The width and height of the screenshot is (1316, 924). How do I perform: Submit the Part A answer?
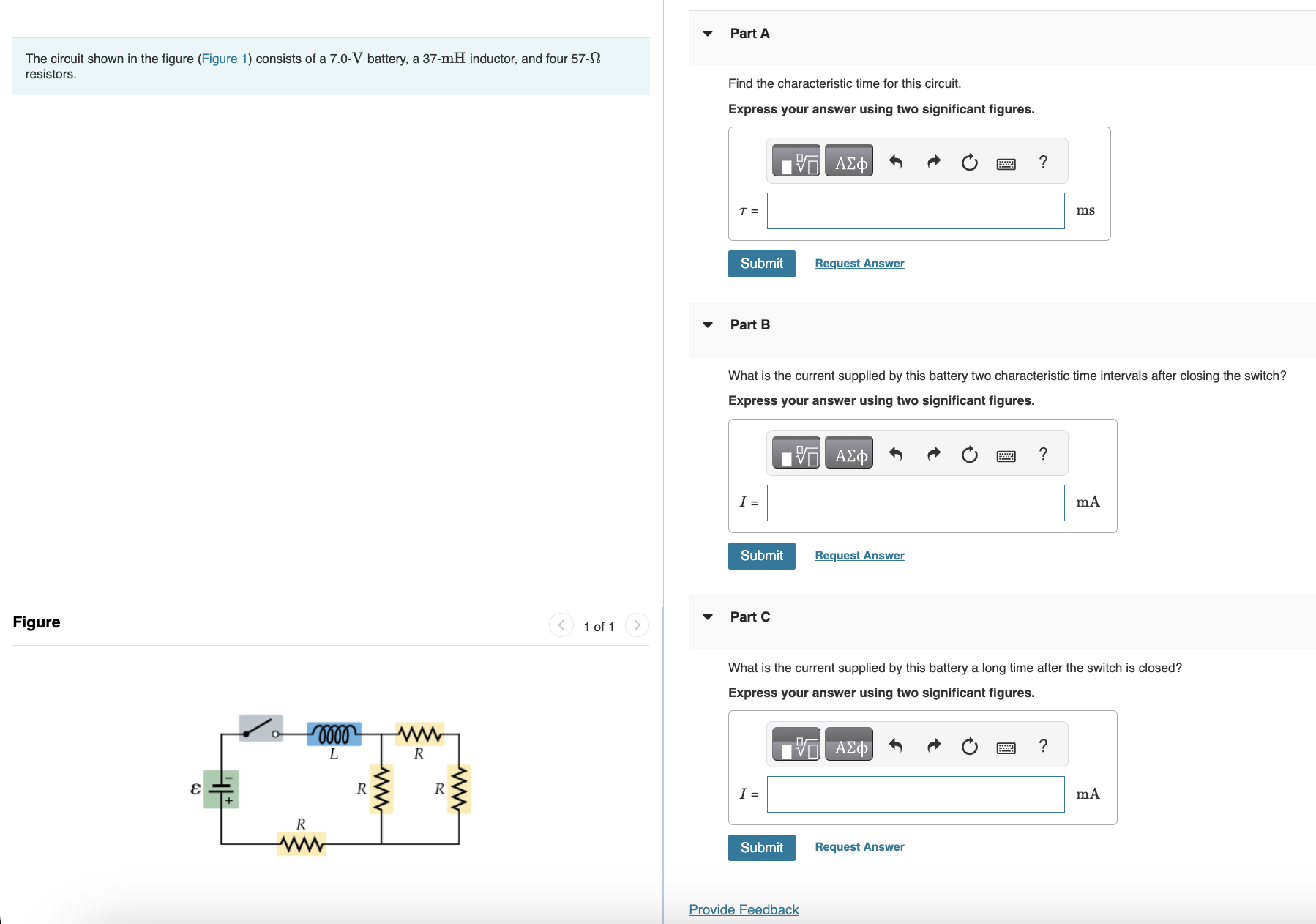pos(762,264)
